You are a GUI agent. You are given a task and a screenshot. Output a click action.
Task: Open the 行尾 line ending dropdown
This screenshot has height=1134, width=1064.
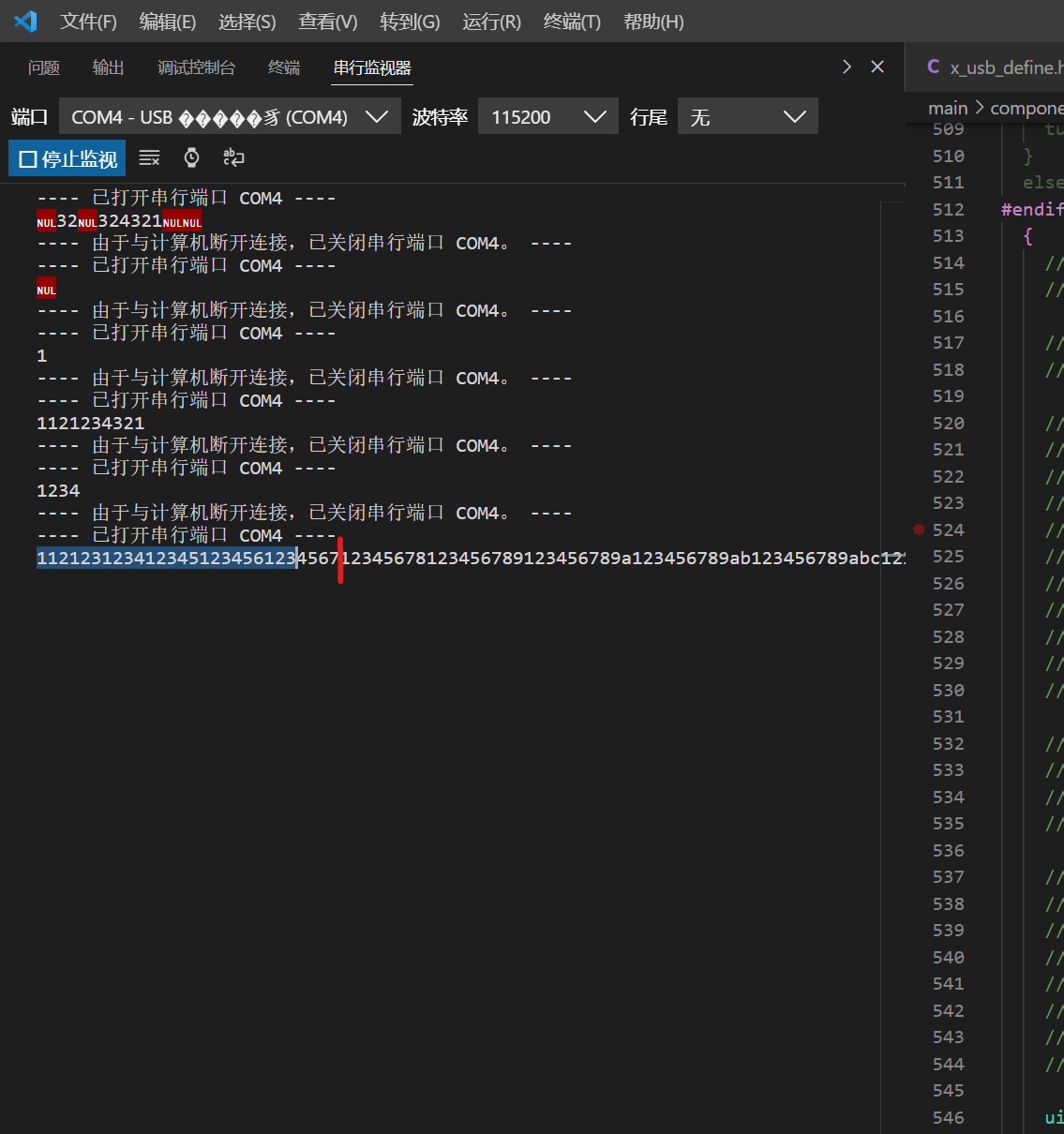pyautogui.click(x=795, y=115)
